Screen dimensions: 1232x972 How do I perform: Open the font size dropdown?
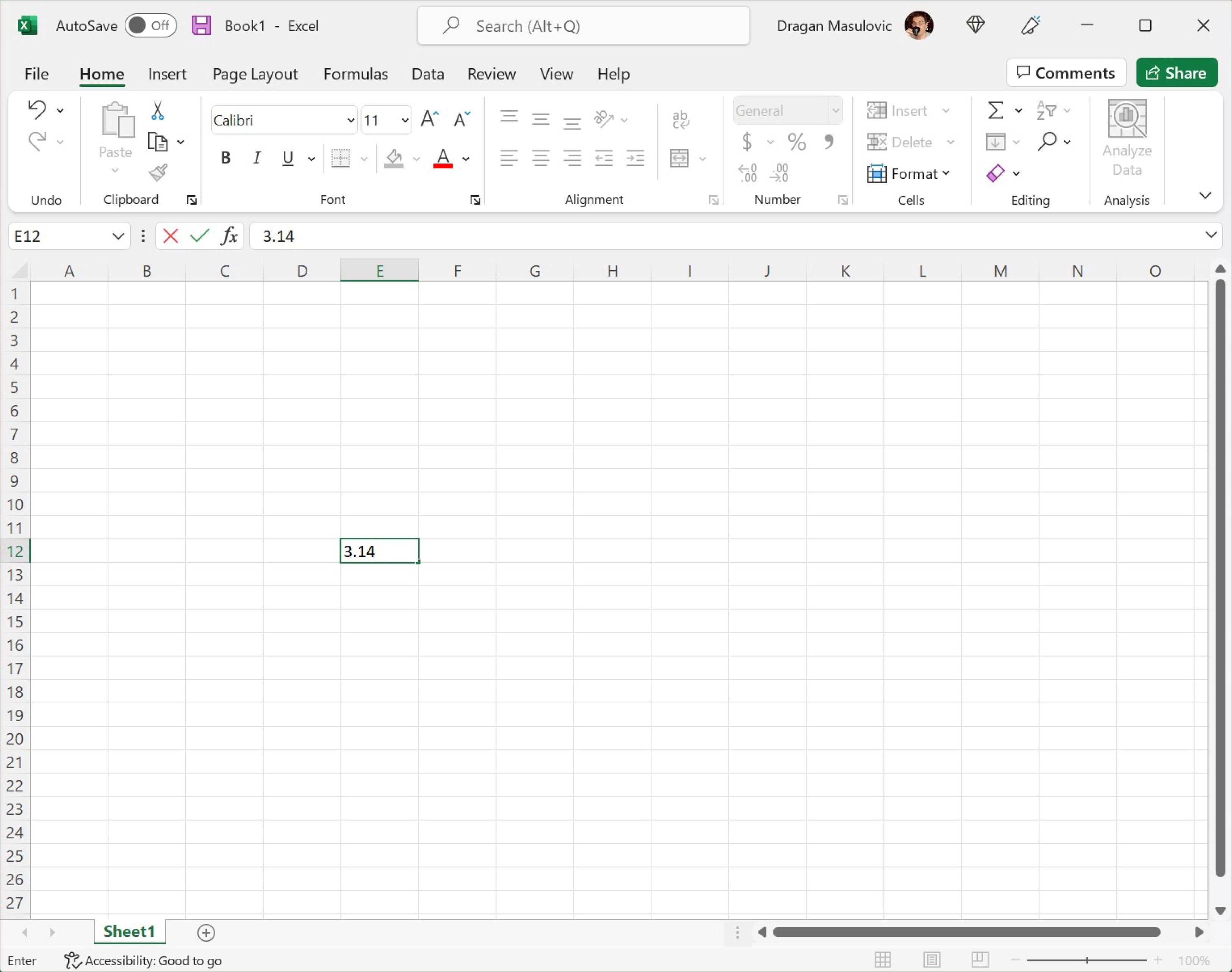[405, 120]
